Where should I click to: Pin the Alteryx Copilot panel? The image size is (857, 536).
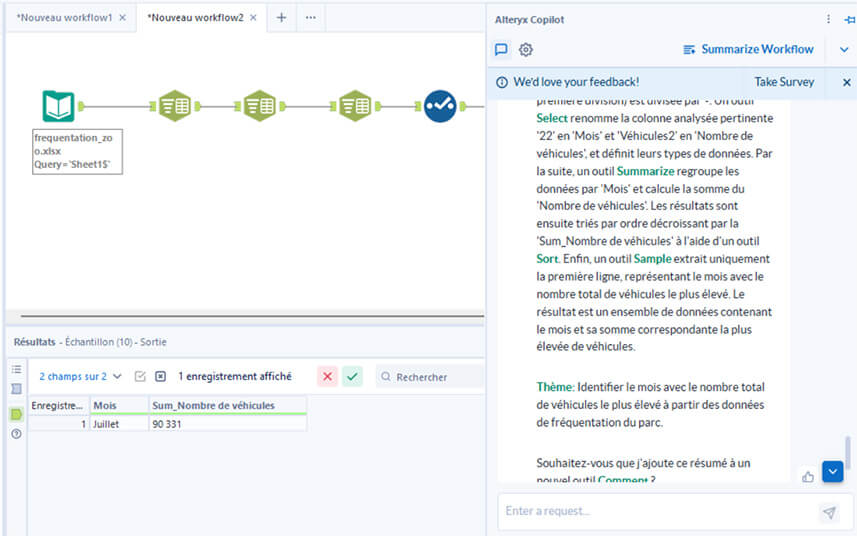point(850,20)
